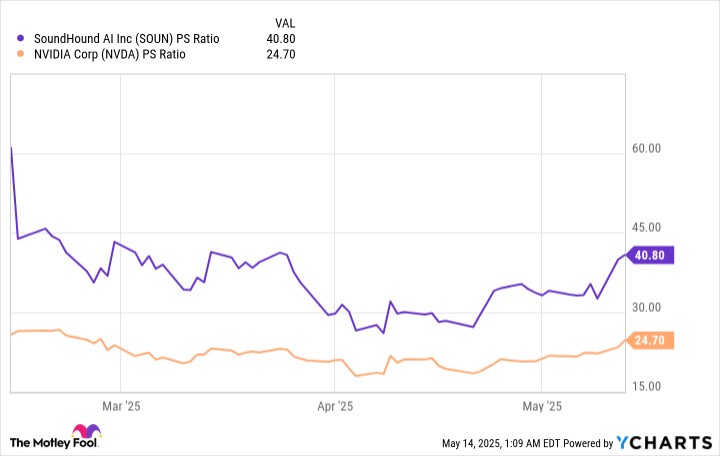Click the orange 24.70 end-of-line value flag
The width and height of the screenshot is (720, 456).
tap(650, 340)
